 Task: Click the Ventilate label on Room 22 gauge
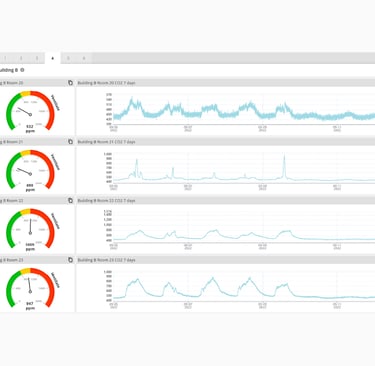click(x=56, y=221)
